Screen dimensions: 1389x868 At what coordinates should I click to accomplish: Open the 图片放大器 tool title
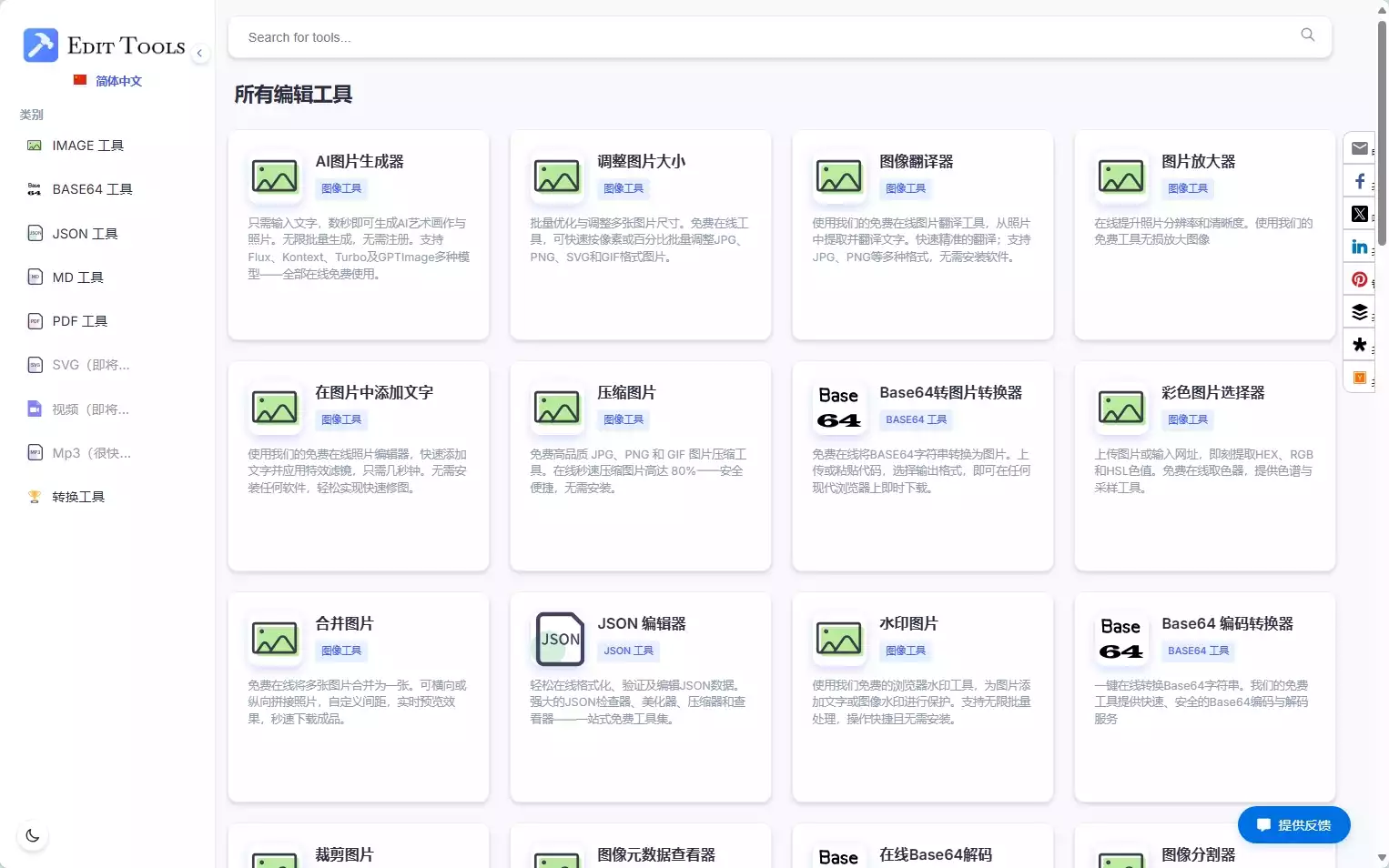pos(1199,161)
